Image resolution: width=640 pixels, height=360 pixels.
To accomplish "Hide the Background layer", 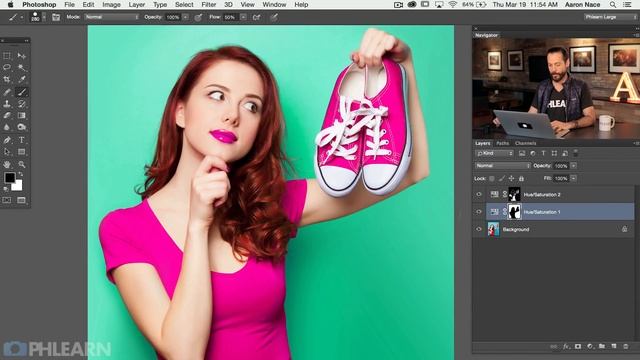I will [479, 229].
